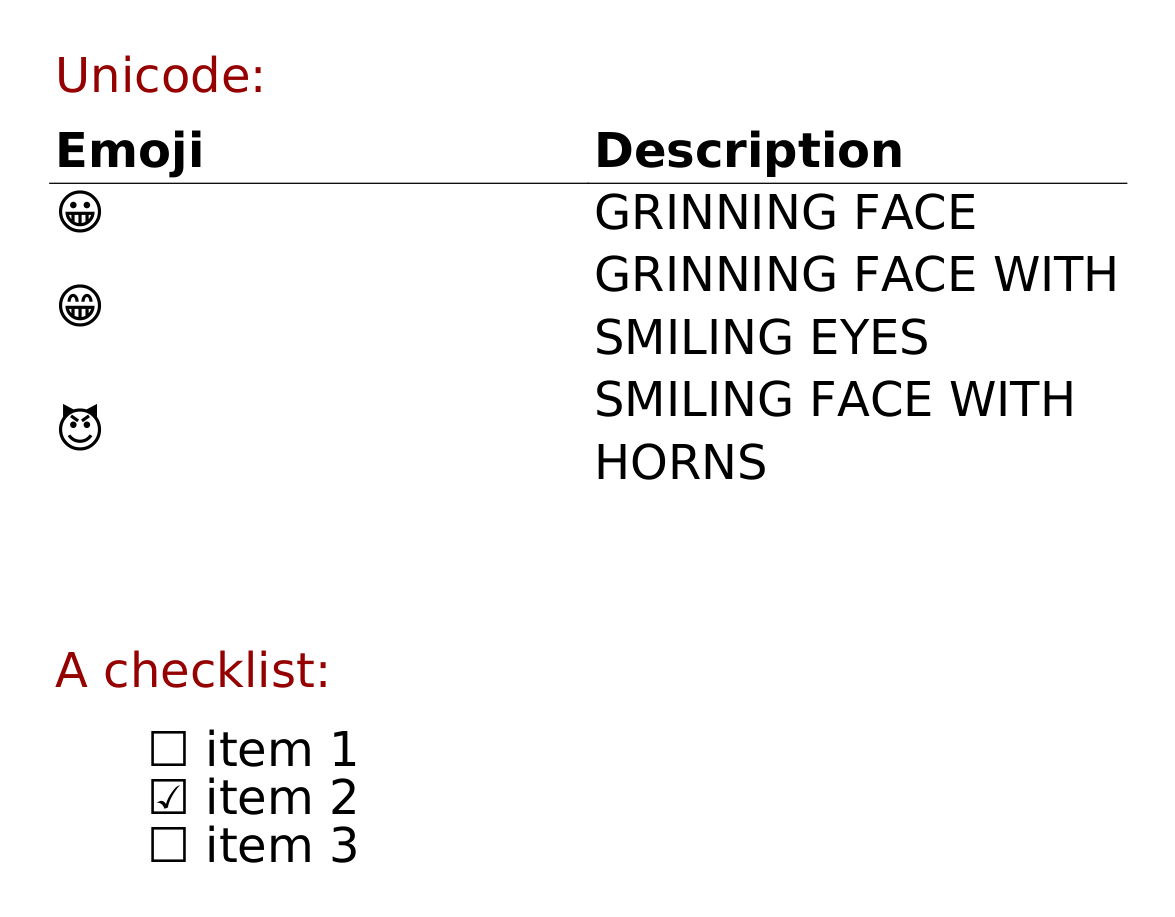
Task: Click the SMILING FACE WITH text line
Action: tap(834, 401)
